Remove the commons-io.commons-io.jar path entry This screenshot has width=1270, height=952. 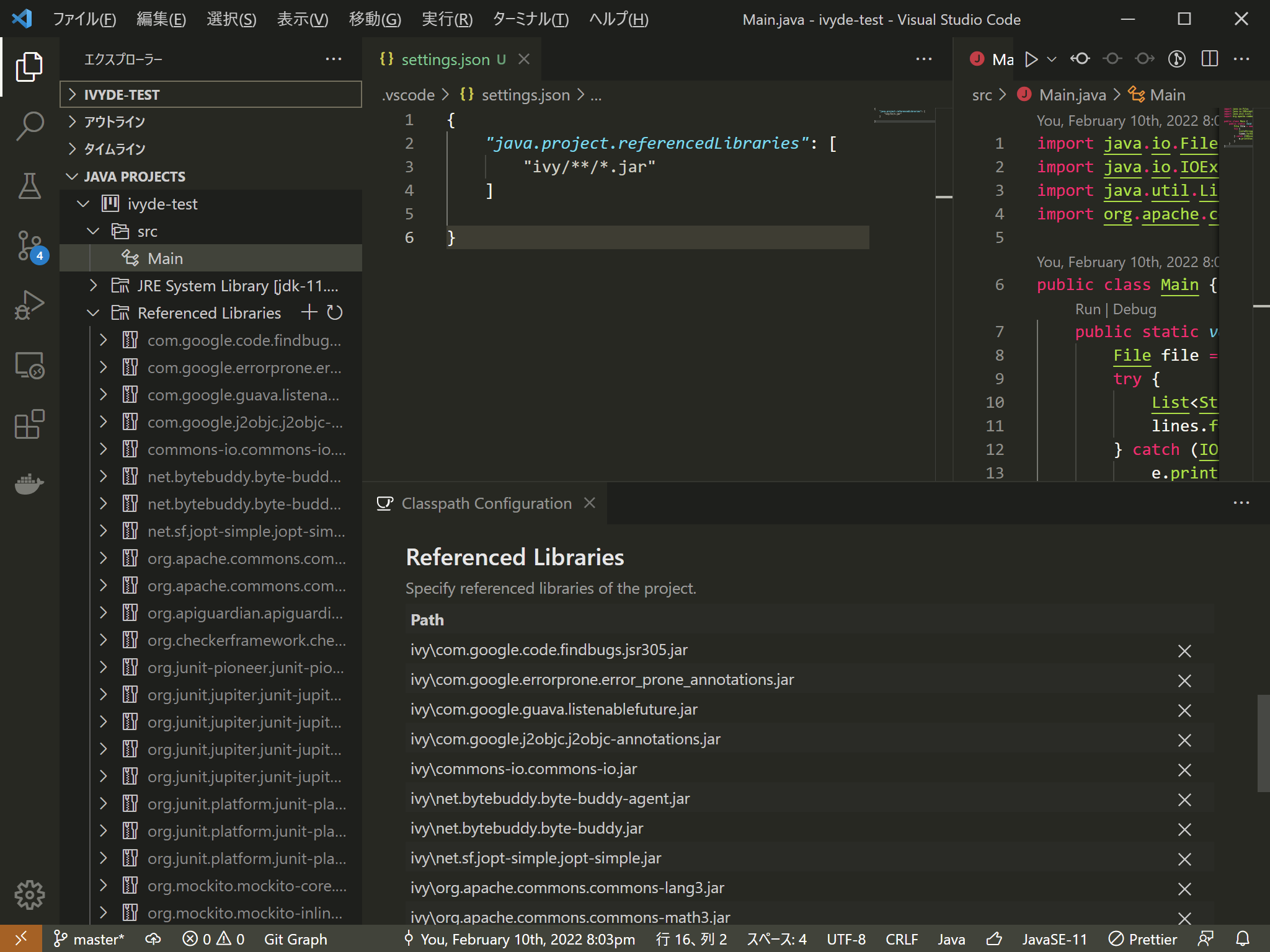(x=1184, y=770)
